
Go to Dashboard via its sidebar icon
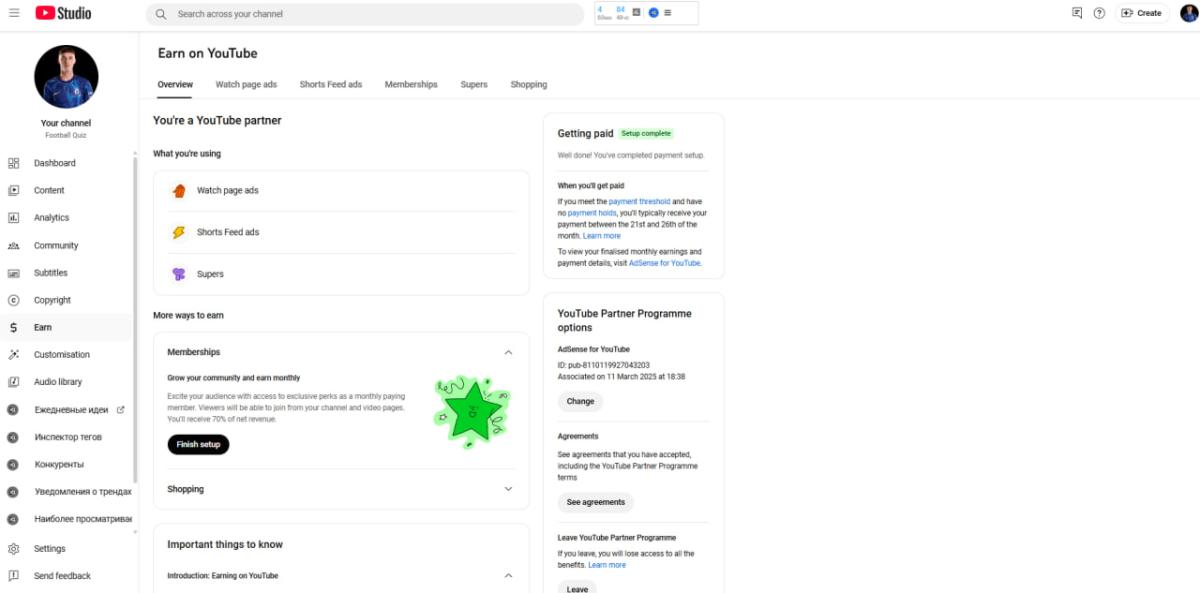click(14, 163)
